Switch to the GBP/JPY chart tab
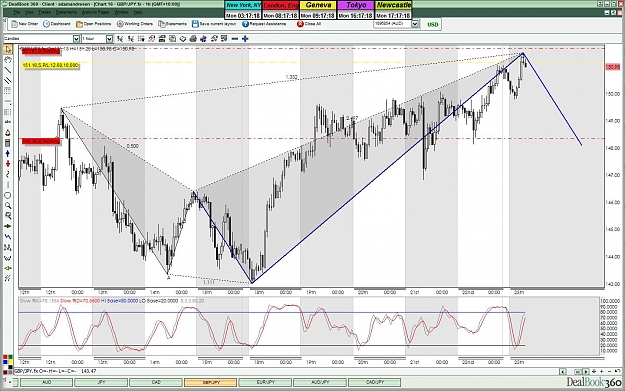Viewport: 625px width, 391px height. 210,382
